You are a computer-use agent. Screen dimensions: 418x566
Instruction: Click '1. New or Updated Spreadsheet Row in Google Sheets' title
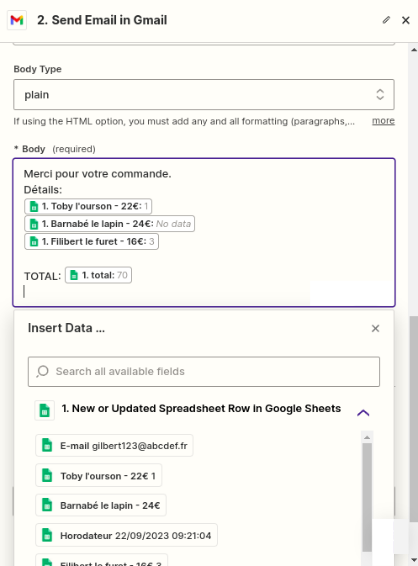[x=201, y=409]
